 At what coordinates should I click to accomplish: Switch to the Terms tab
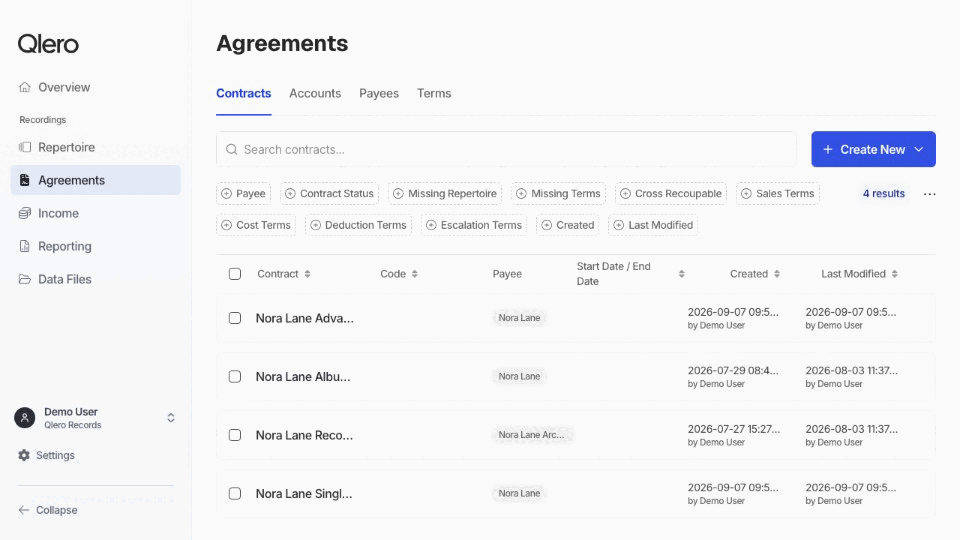[x=434, y=93]
